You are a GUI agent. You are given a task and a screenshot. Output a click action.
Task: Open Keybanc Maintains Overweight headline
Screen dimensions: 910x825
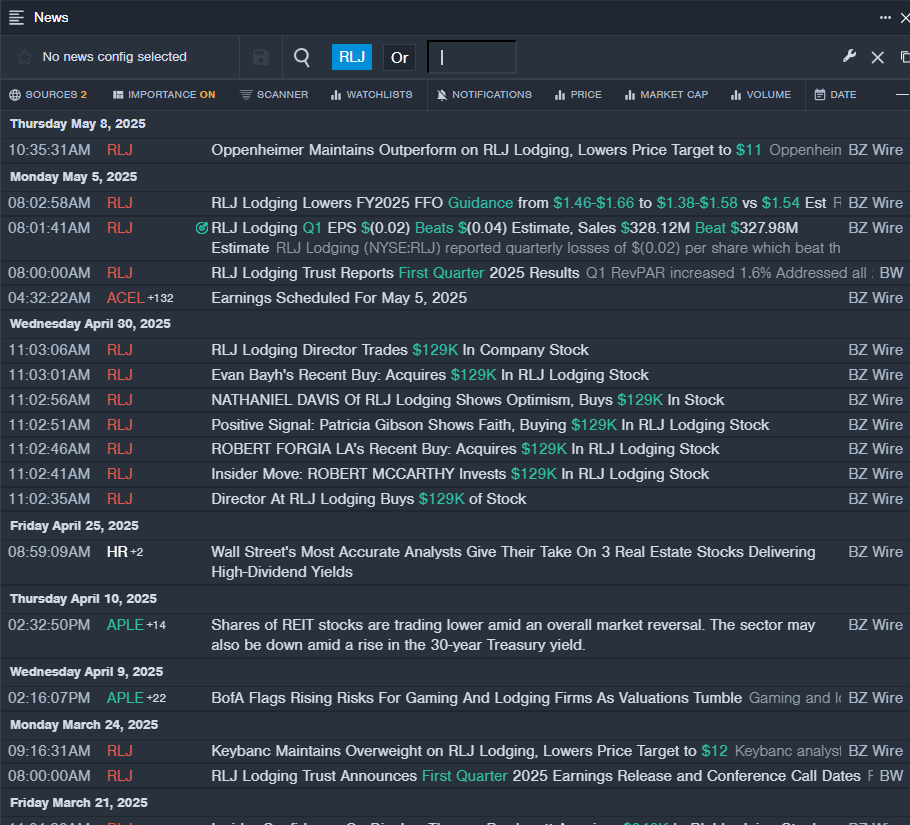point(470,751)
